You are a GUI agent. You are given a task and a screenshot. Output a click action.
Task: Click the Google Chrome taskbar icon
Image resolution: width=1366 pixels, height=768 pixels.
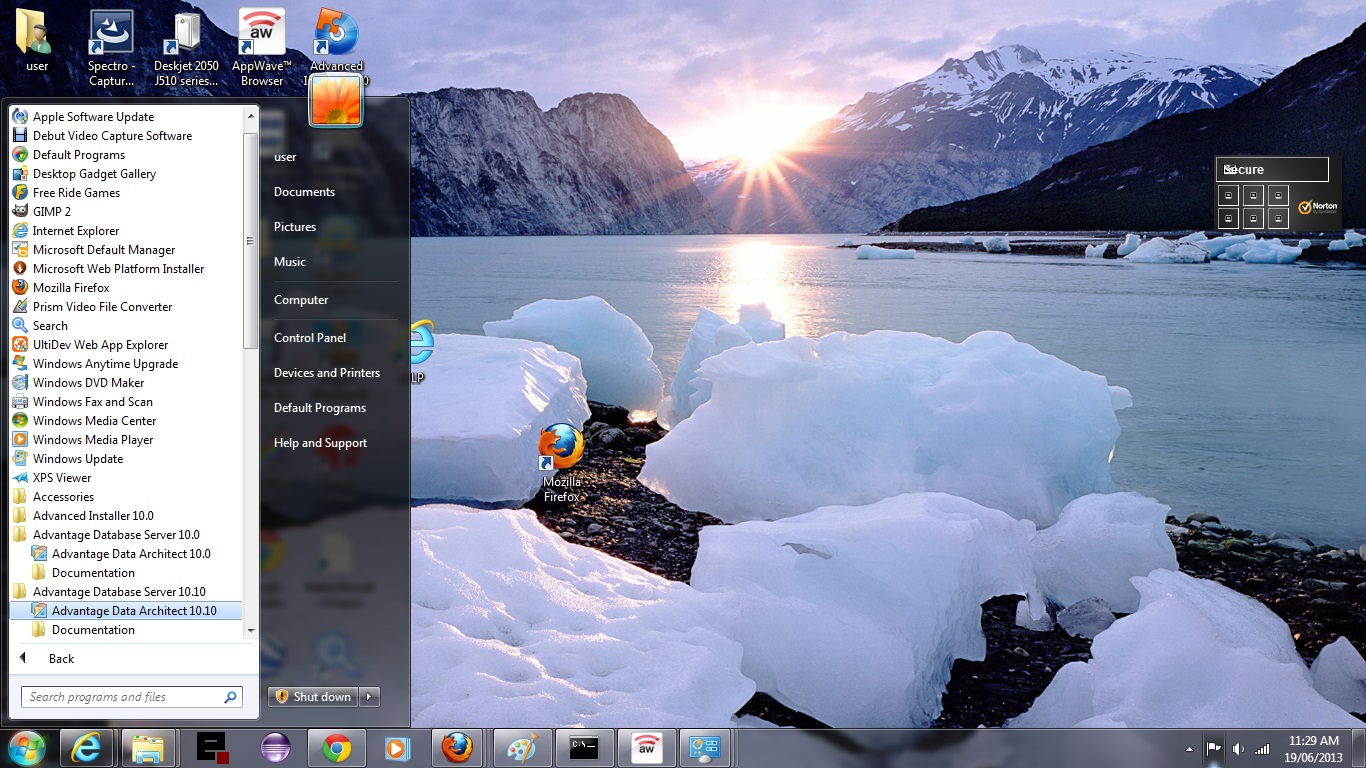click(x=336, y=748)
